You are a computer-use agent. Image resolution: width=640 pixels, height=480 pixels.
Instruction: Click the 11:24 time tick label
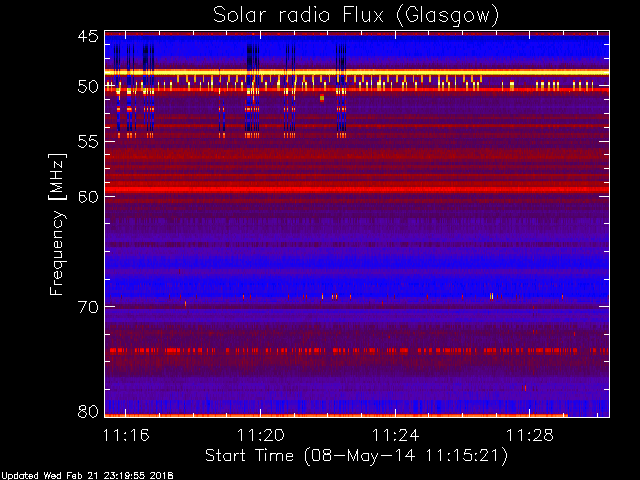pyautogui.click(x=396, y=435)
